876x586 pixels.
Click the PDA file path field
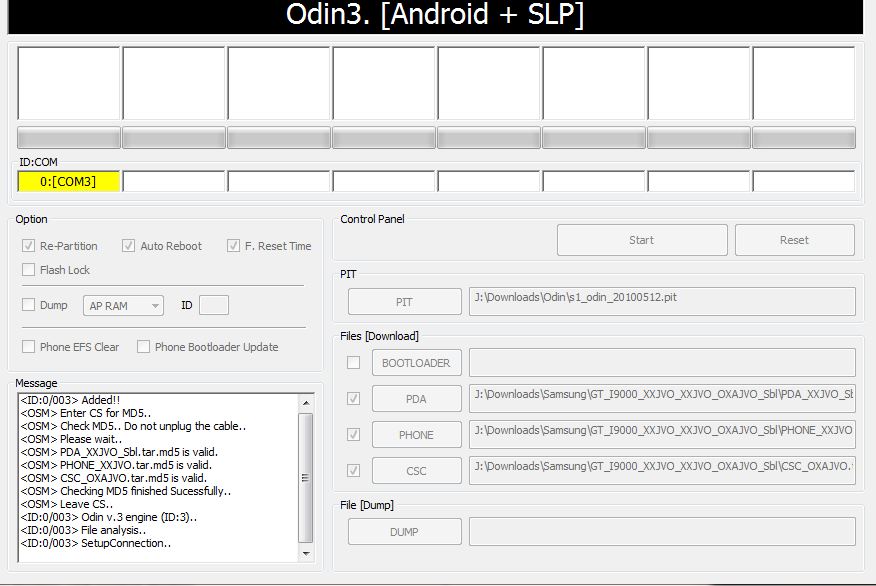tap(662, 398)
